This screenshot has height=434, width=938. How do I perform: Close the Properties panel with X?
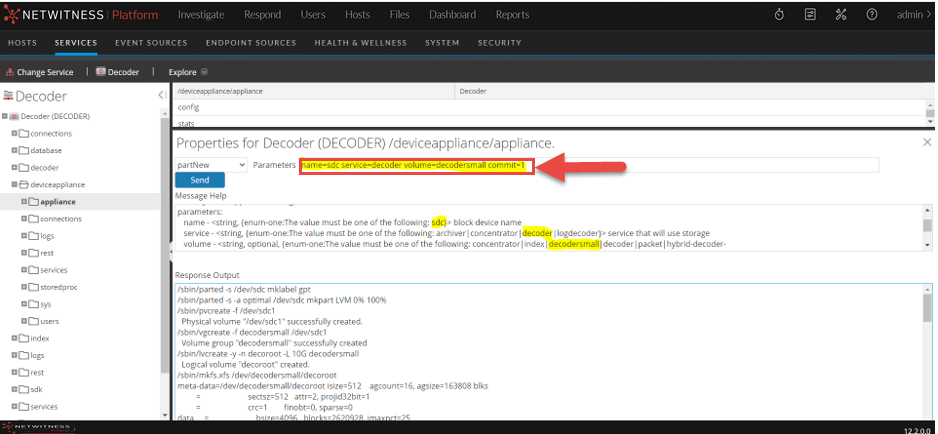(926, 143)
